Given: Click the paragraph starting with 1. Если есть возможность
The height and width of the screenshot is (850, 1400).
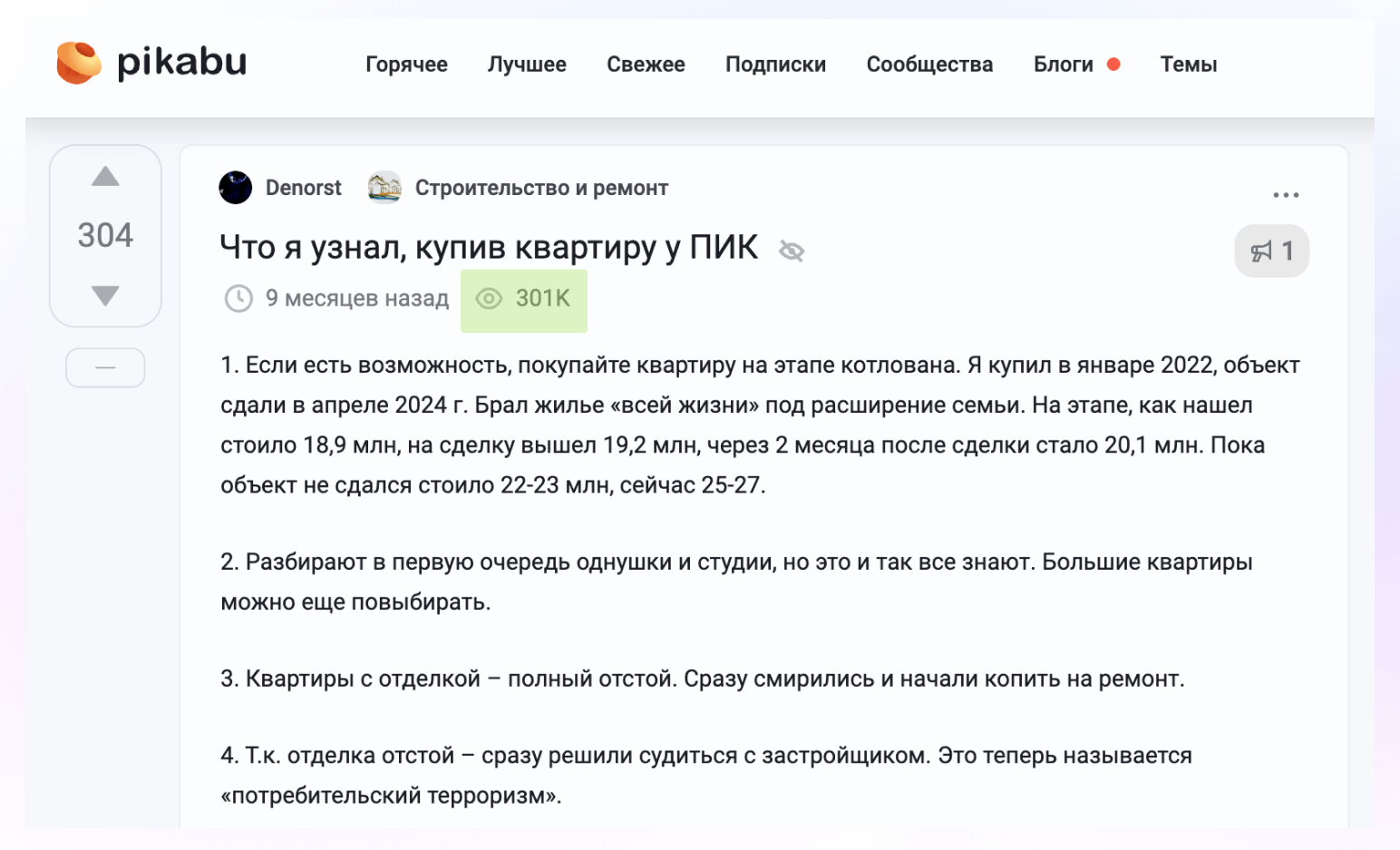Looking at the screenshot, I should click(760, 425).
